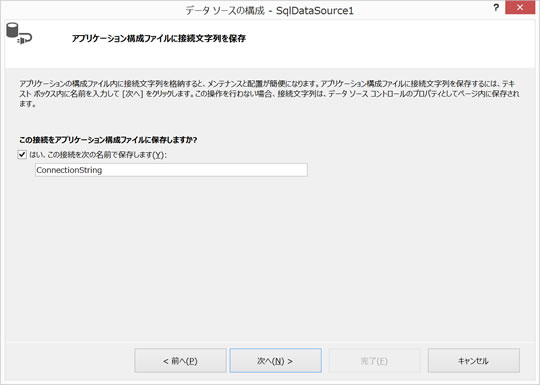Click the heading アプリケーション構成ファイルに接続文字列を保存
The height and width of the screenshot is (385, 540).
tap(159, 38)
